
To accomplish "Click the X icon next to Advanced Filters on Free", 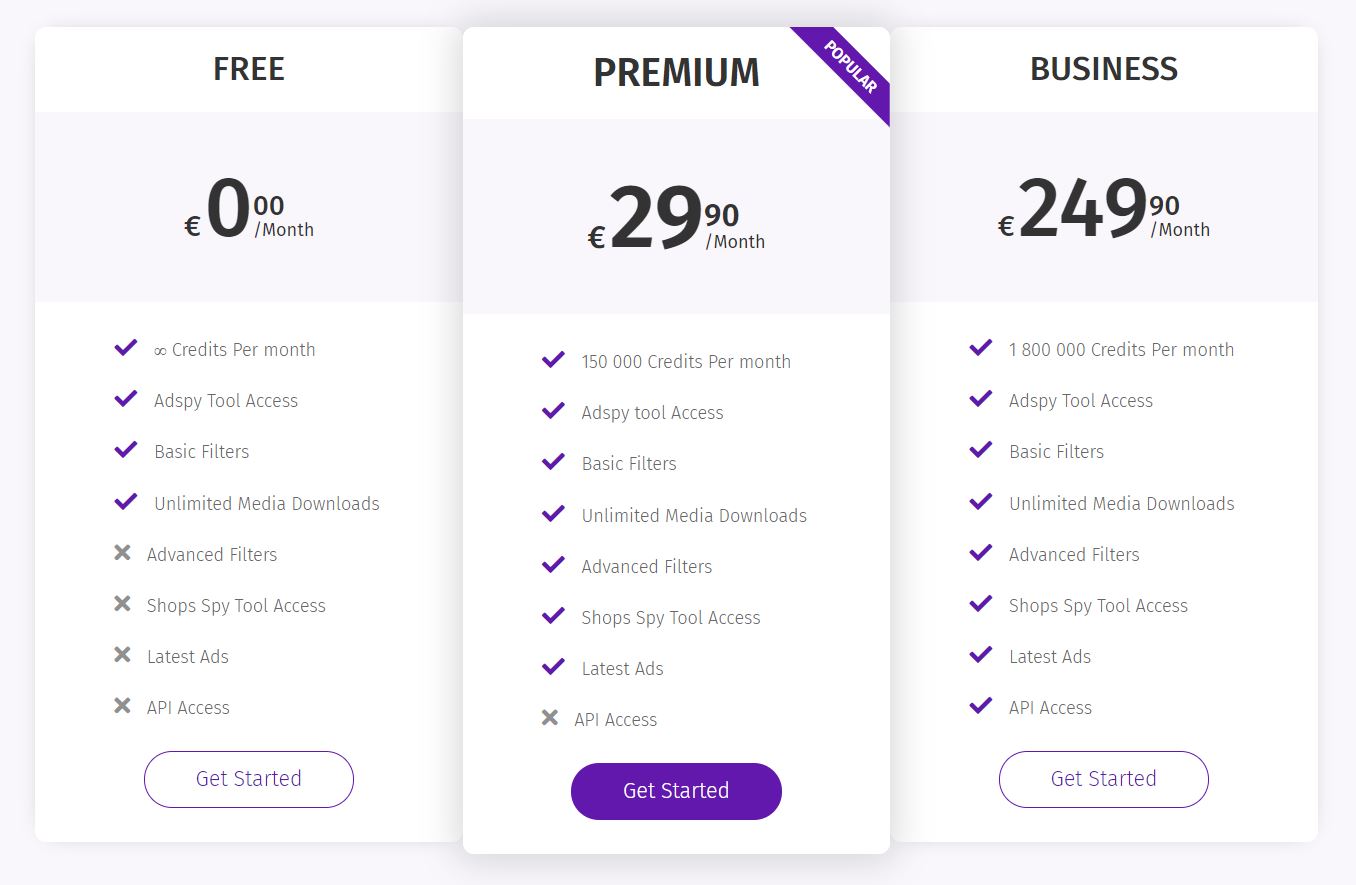I will point(123,552).
